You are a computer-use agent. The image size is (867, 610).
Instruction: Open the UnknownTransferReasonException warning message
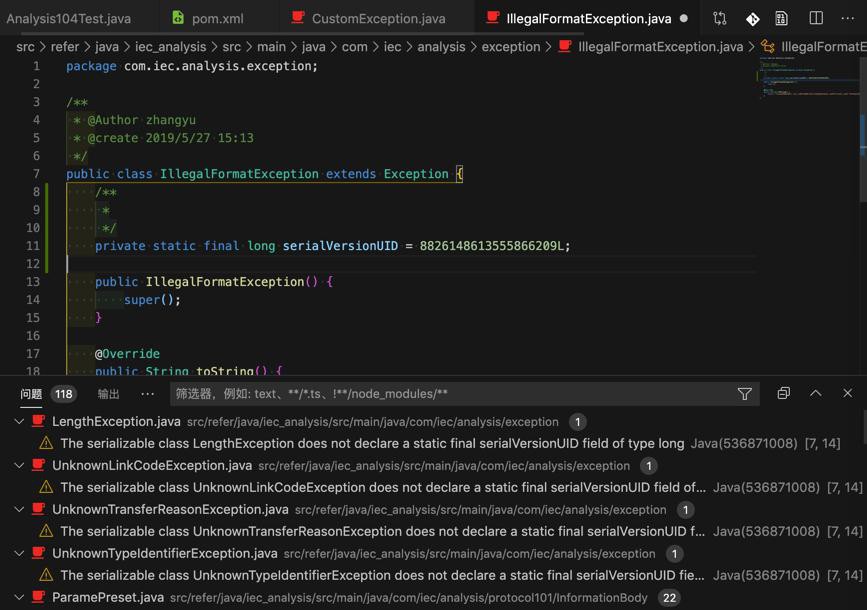[x=382, y=532]
